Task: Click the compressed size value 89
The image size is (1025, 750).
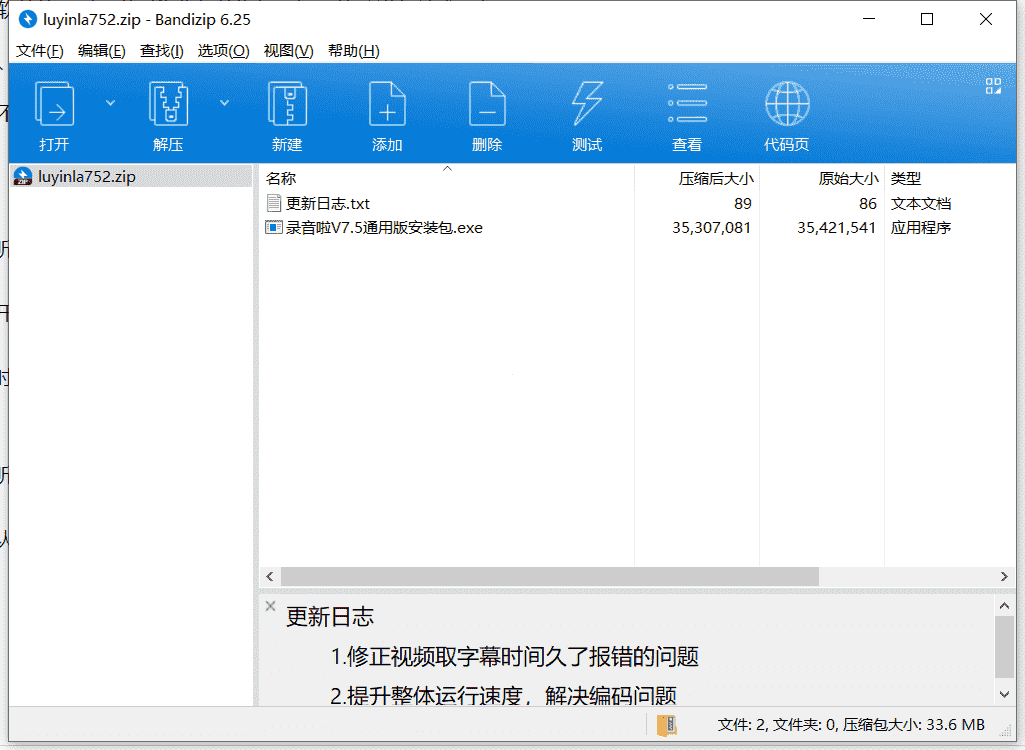Action: [x=743, y=203]
